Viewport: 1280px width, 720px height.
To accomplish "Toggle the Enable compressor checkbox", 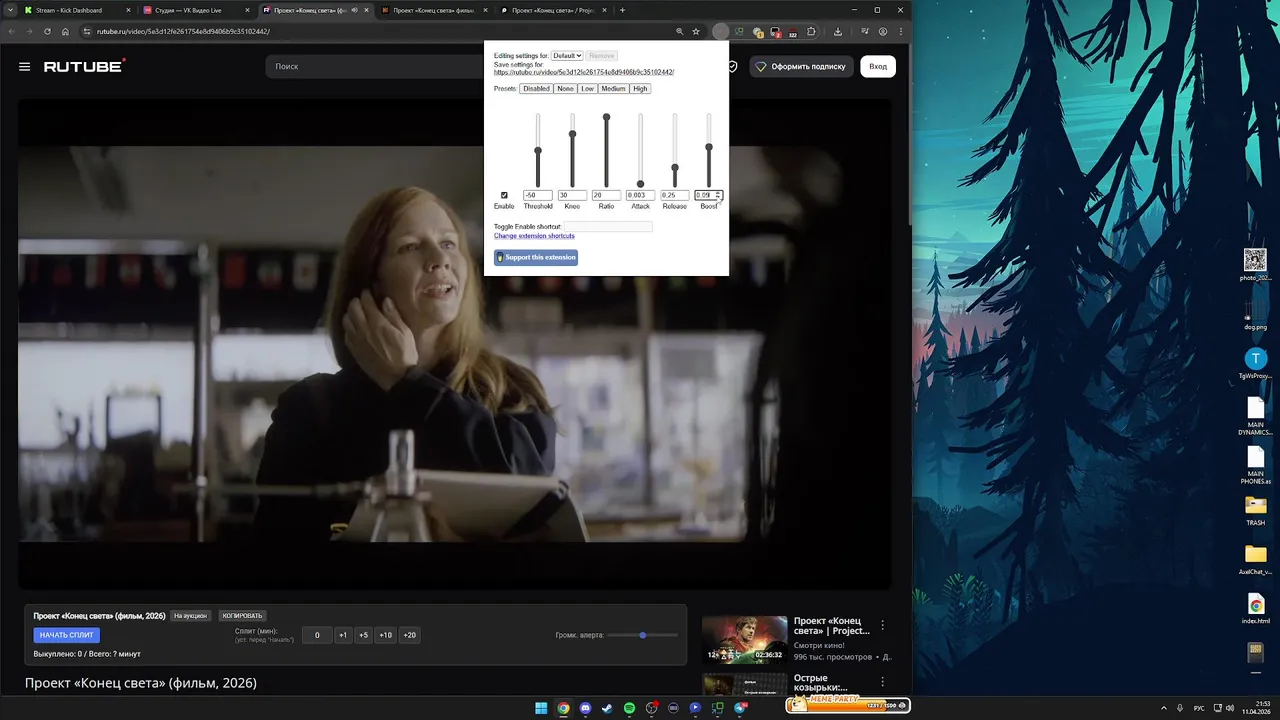I will point(504,195).
